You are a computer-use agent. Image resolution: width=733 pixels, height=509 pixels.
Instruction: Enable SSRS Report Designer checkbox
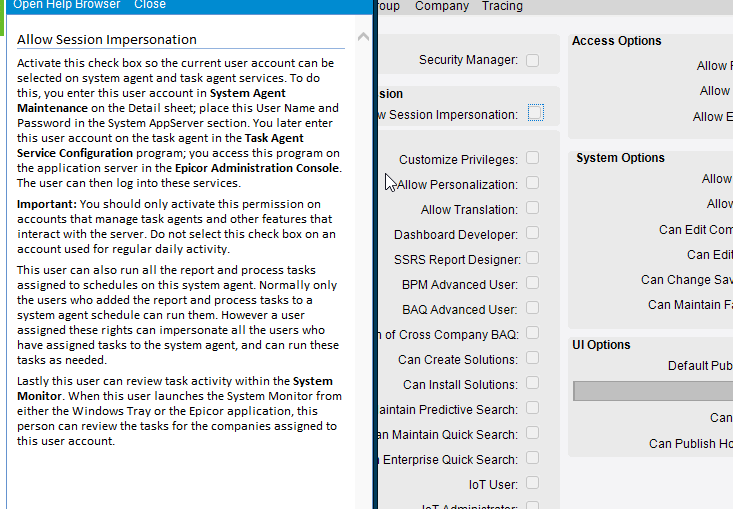click(x=533, y=258)
